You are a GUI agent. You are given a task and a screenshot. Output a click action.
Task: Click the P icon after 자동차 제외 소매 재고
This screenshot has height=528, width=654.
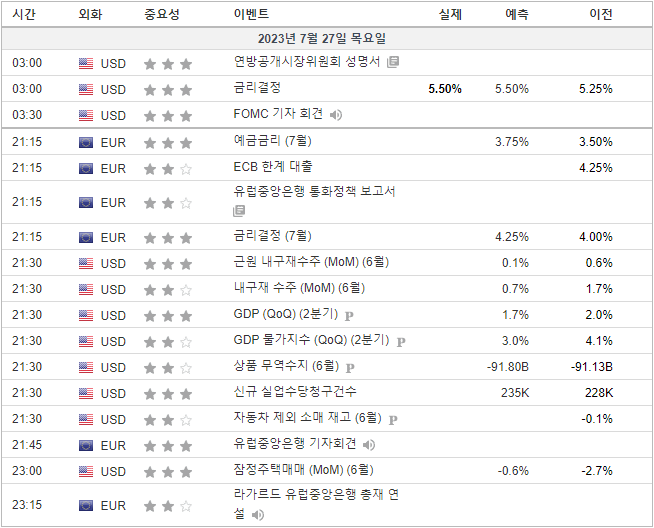point(393,419)
